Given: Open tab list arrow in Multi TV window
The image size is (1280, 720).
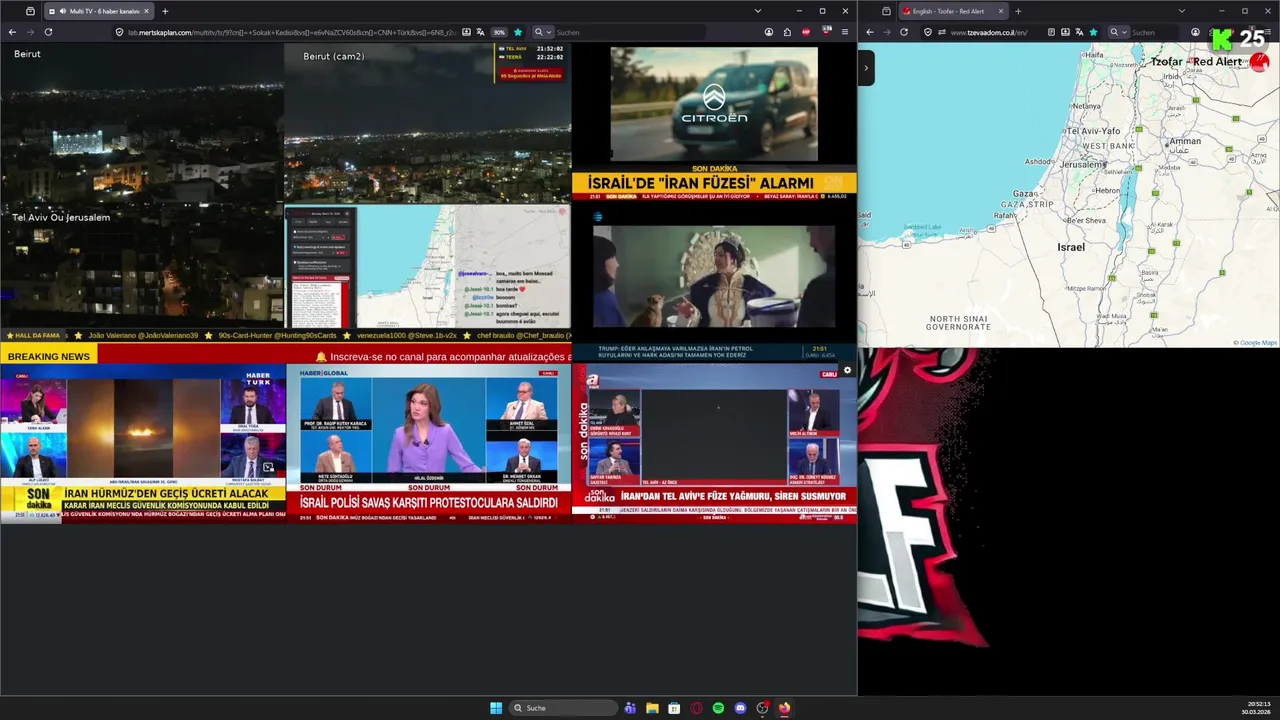Looking at the screenshot, I should 757,11.
